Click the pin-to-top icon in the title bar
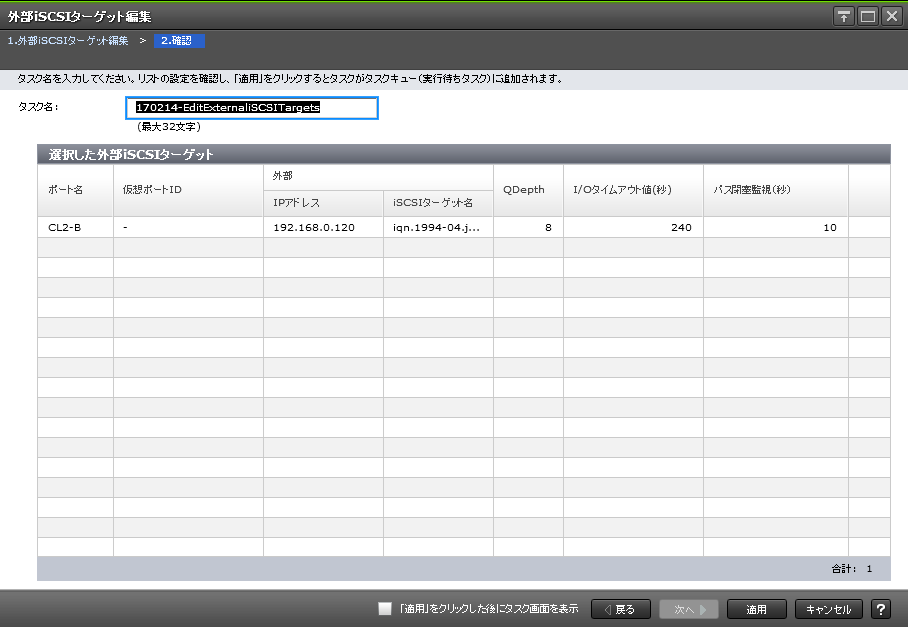908x627 pixels. pyautogui.click(x=845, y=16)
